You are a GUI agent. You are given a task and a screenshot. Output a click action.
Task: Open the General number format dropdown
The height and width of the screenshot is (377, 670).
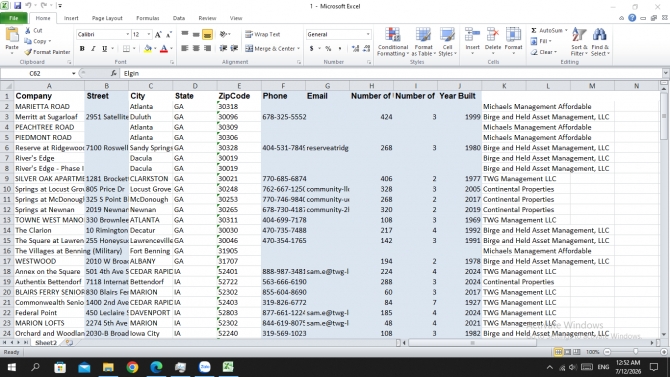pos(368,34)
